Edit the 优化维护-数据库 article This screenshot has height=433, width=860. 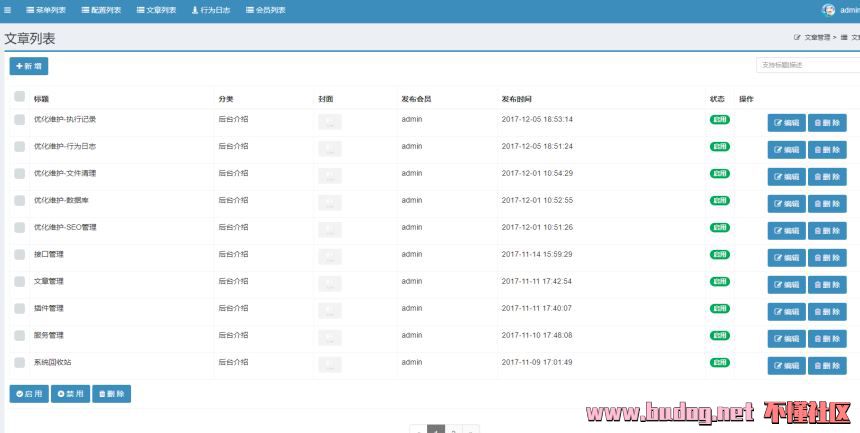(x=786, y=204)
